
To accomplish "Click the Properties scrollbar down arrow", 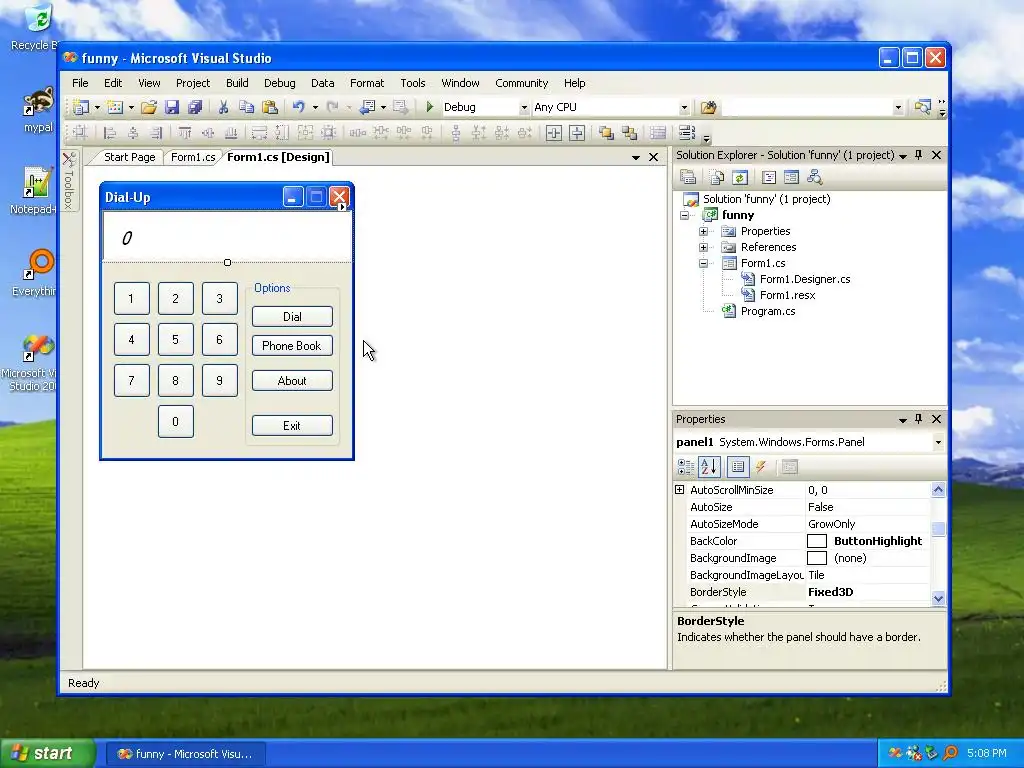I will [938, 598].
